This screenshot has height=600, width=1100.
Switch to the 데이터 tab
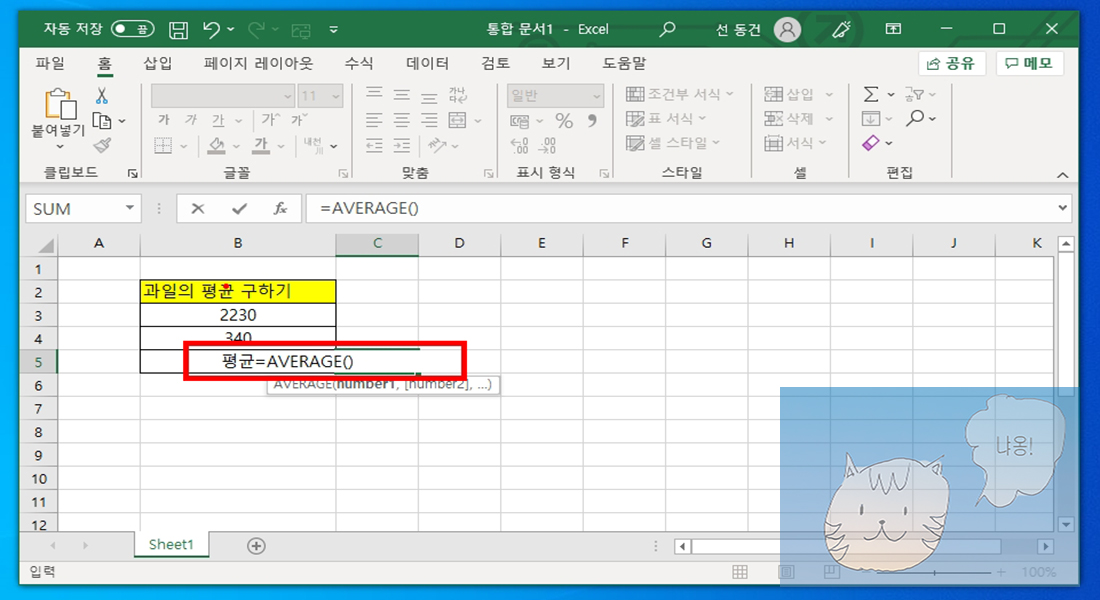tap(427, 63)
